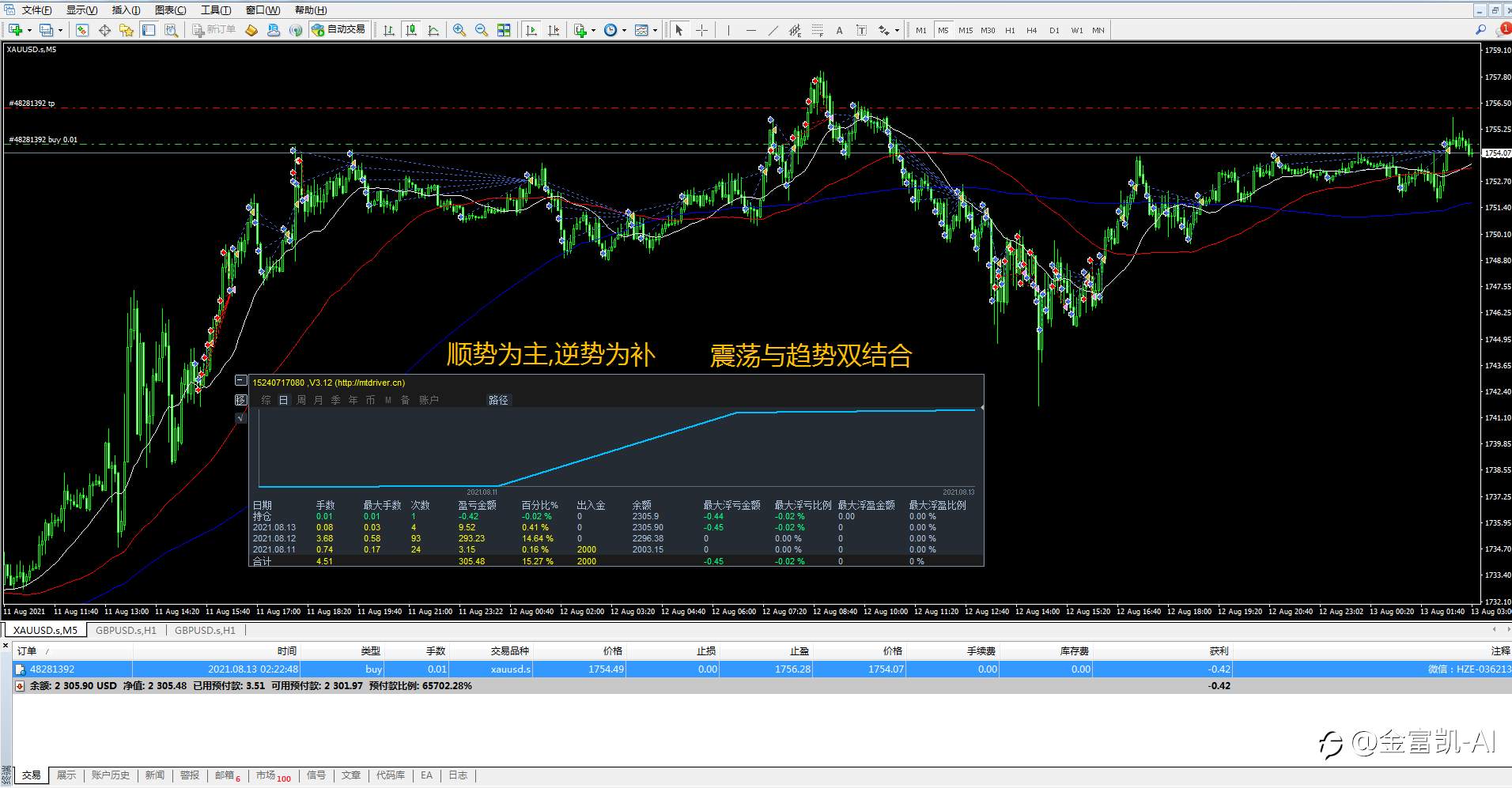1512x788 pixels.
Task: Switch timeframe to M1
Action: pos(921,30)
